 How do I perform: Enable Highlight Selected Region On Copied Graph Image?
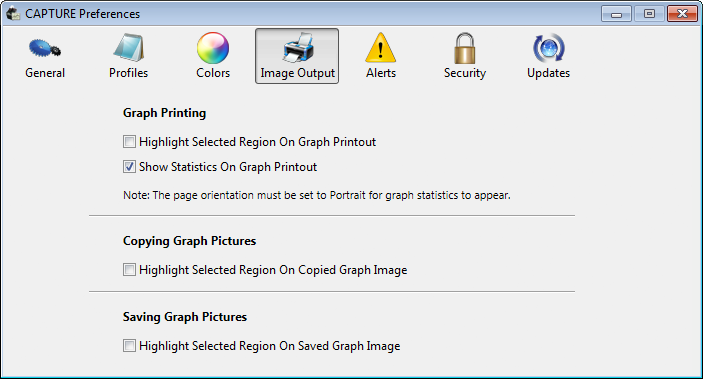[129, 270]
